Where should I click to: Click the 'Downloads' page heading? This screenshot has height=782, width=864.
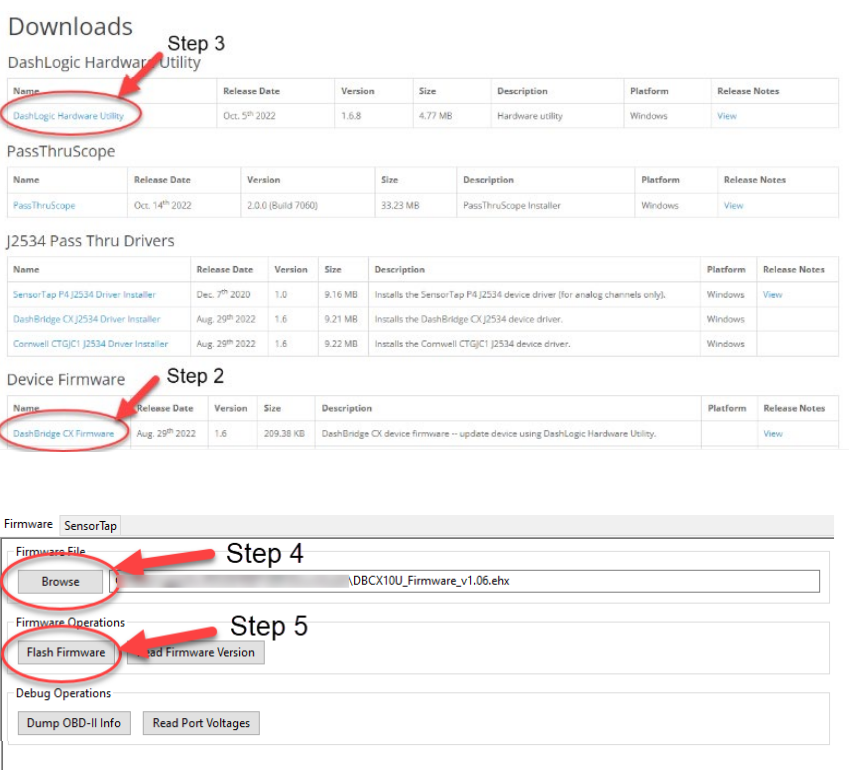71,26
